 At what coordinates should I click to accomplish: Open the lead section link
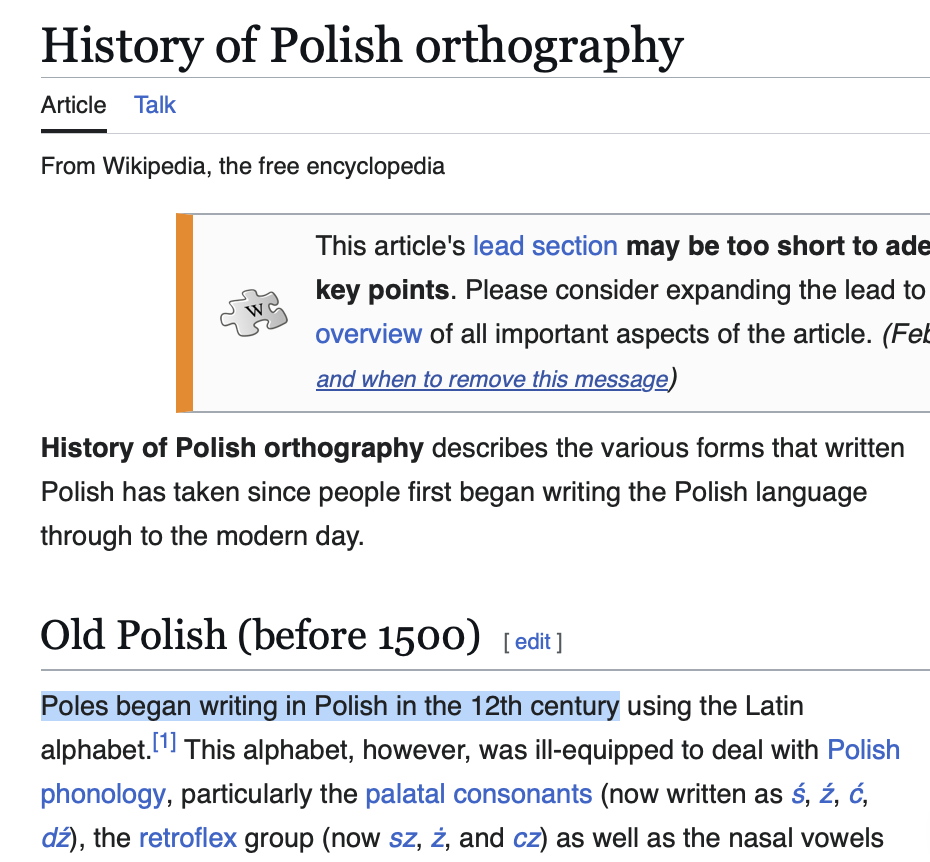click(x=545, y=246)
